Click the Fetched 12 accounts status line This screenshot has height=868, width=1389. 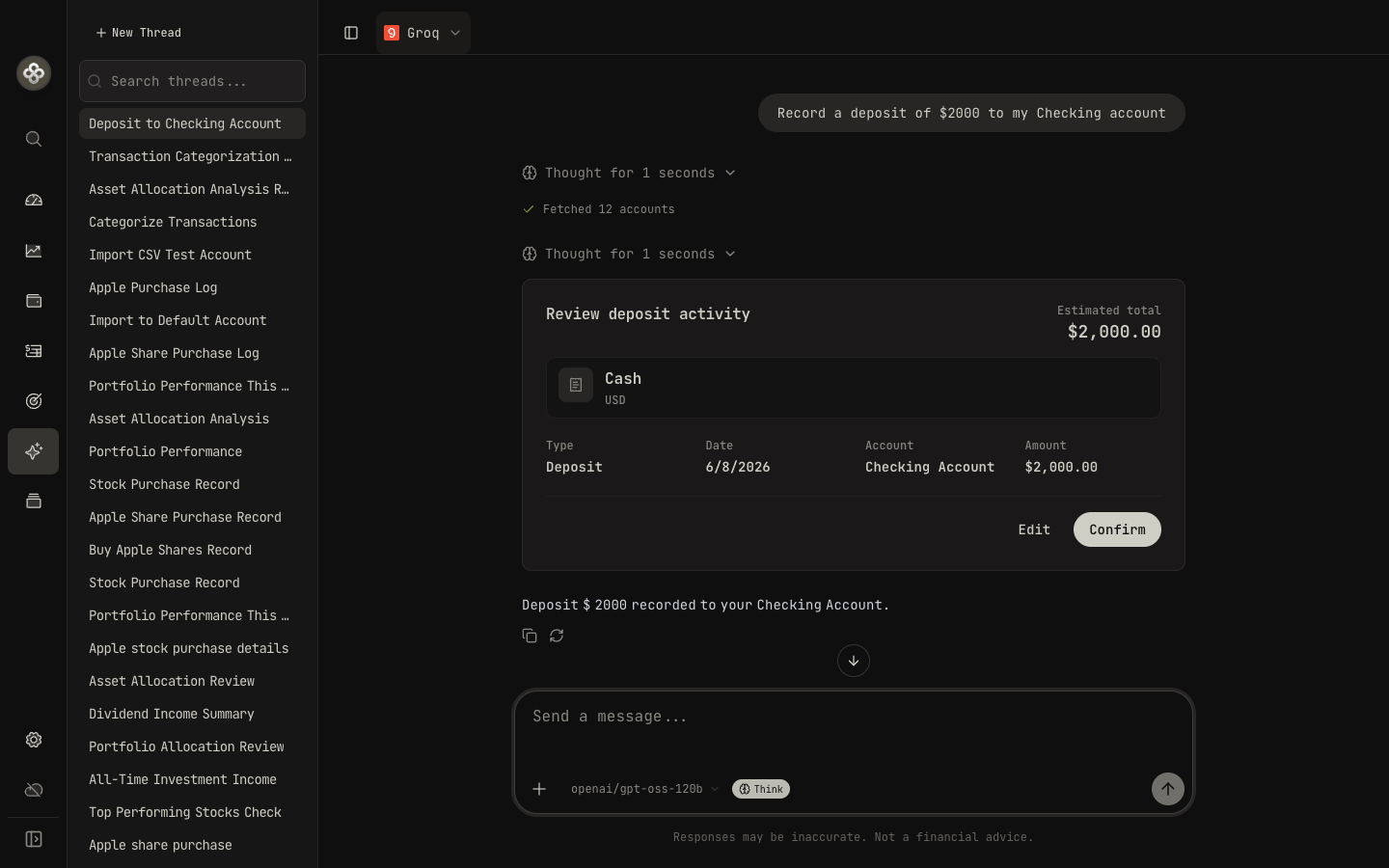[x=599, y=209]
